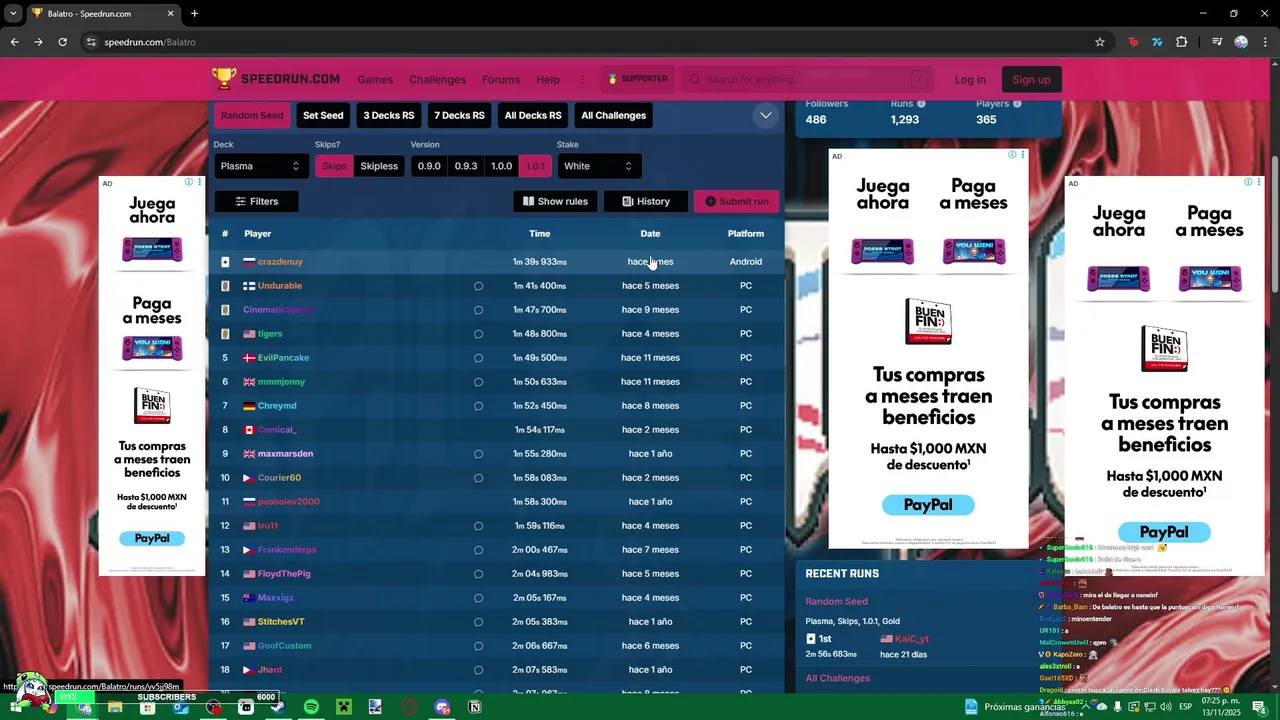Select version 0.9.0

click(429, 166)
